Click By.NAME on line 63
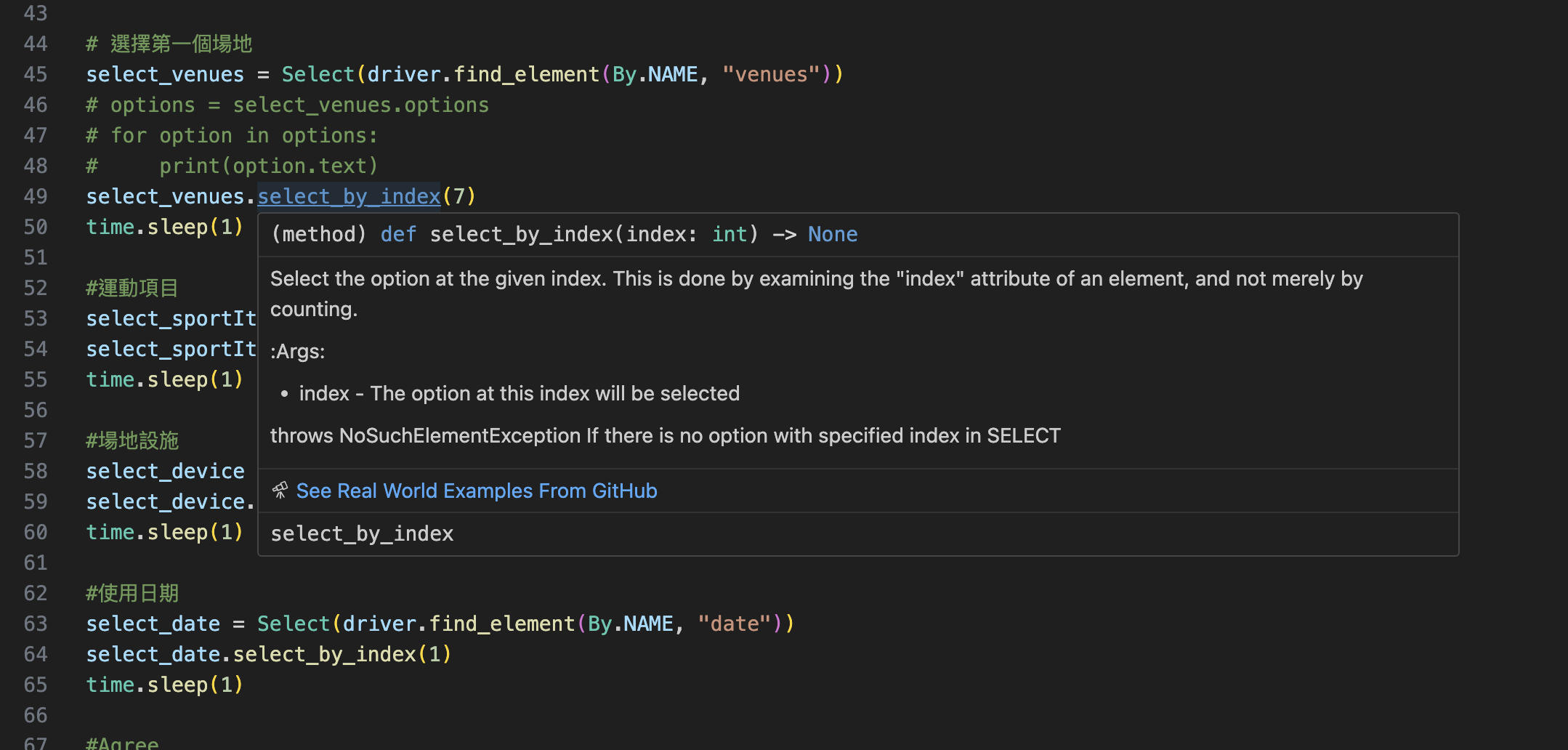 (631, 624)
